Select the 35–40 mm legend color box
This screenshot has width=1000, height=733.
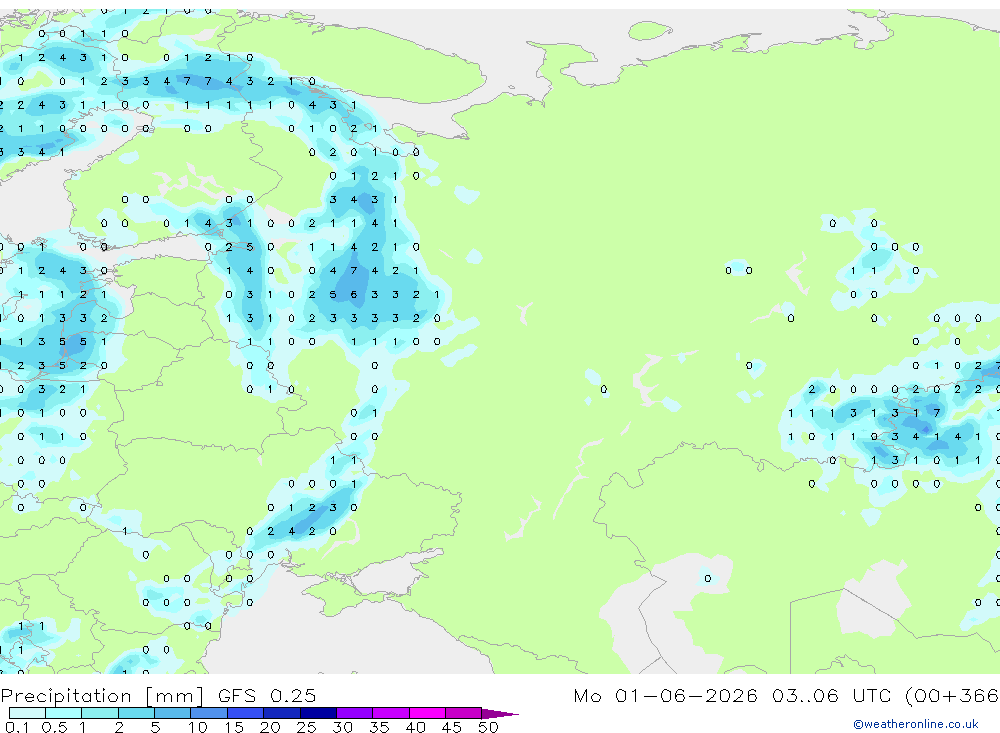pos(391,713)
